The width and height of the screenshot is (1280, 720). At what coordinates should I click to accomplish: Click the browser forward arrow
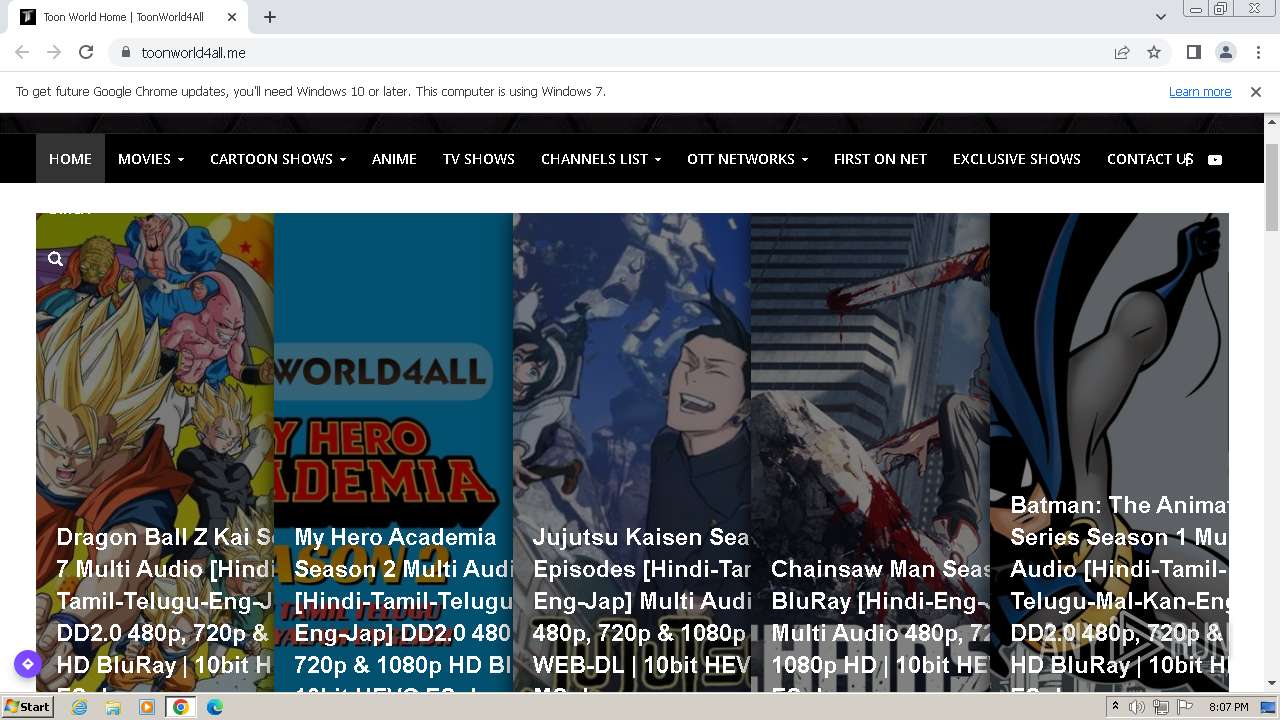54,52
